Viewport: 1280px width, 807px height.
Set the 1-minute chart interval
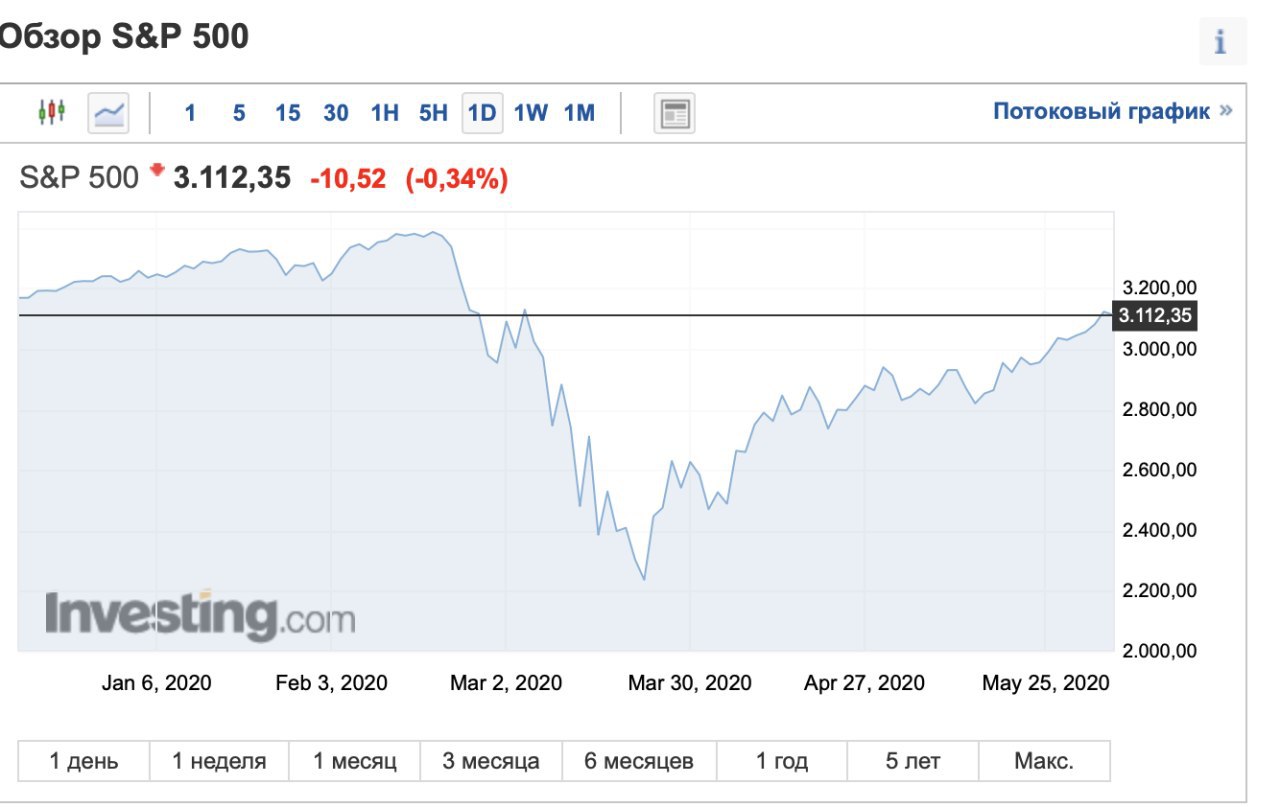(190, 113)
